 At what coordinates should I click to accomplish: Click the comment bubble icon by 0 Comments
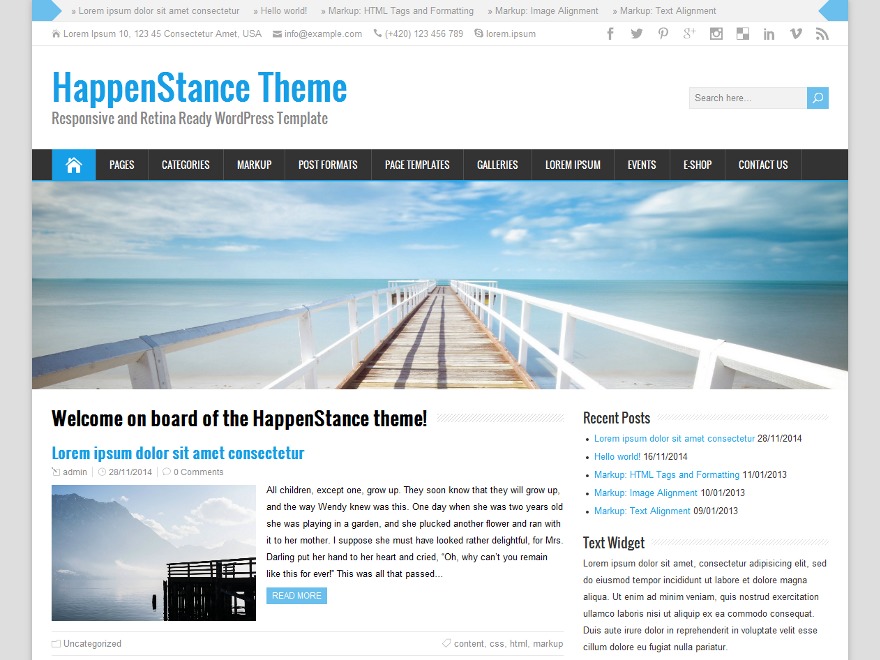[x=166, y=471]
